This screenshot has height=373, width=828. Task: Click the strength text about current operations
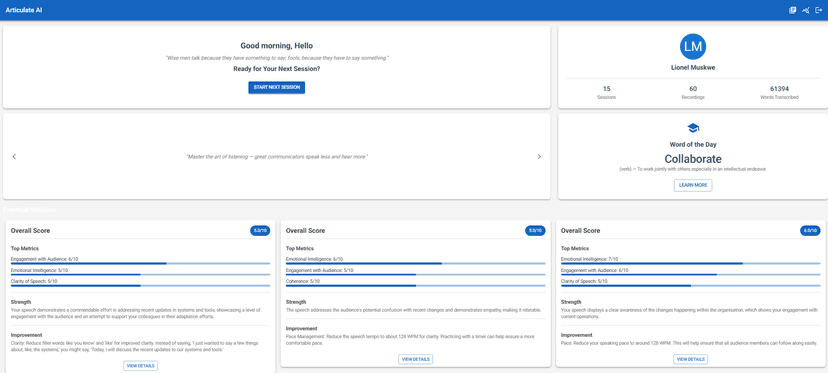[x=689, y=313]
